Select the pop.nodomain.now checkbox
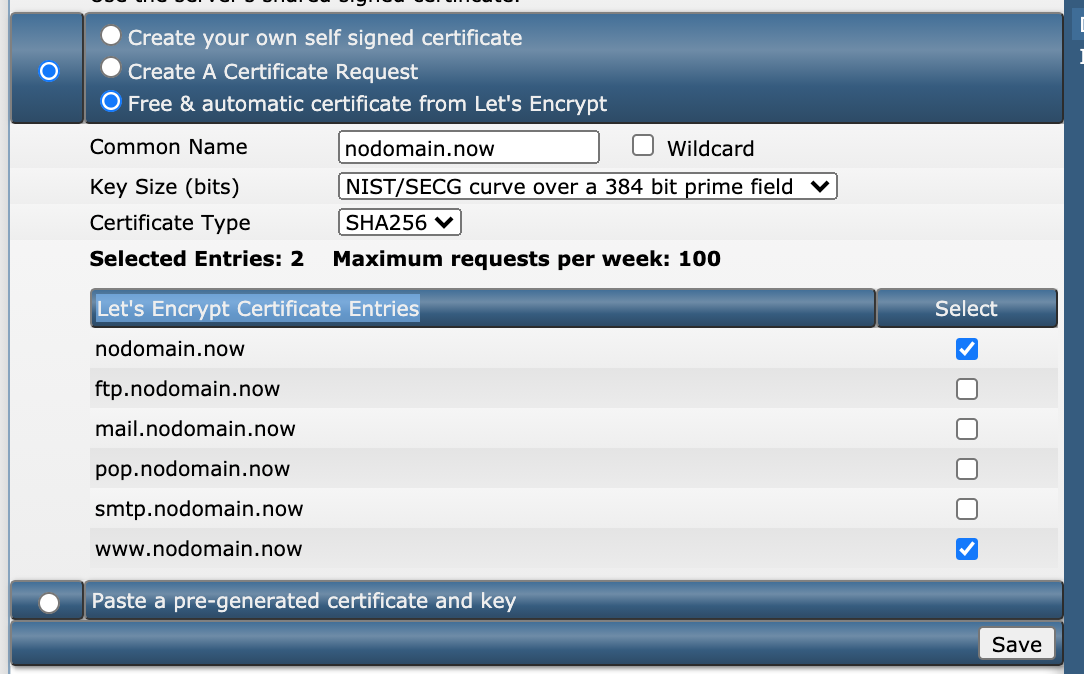 coord(966,469)
